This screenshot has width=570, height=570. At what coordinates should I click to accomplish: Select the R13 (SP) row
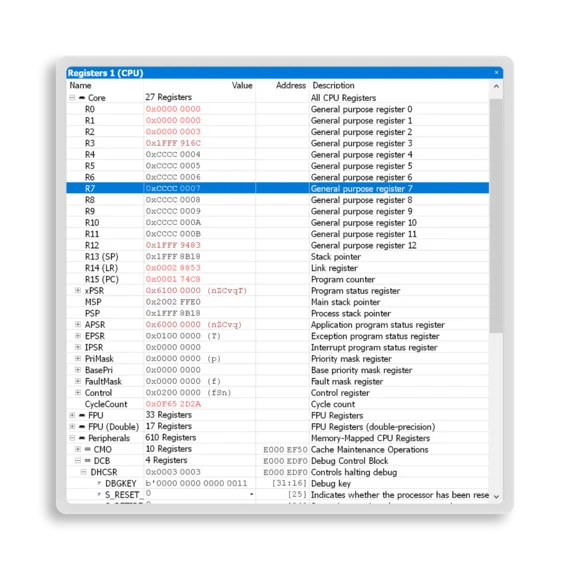coord(278,256)
